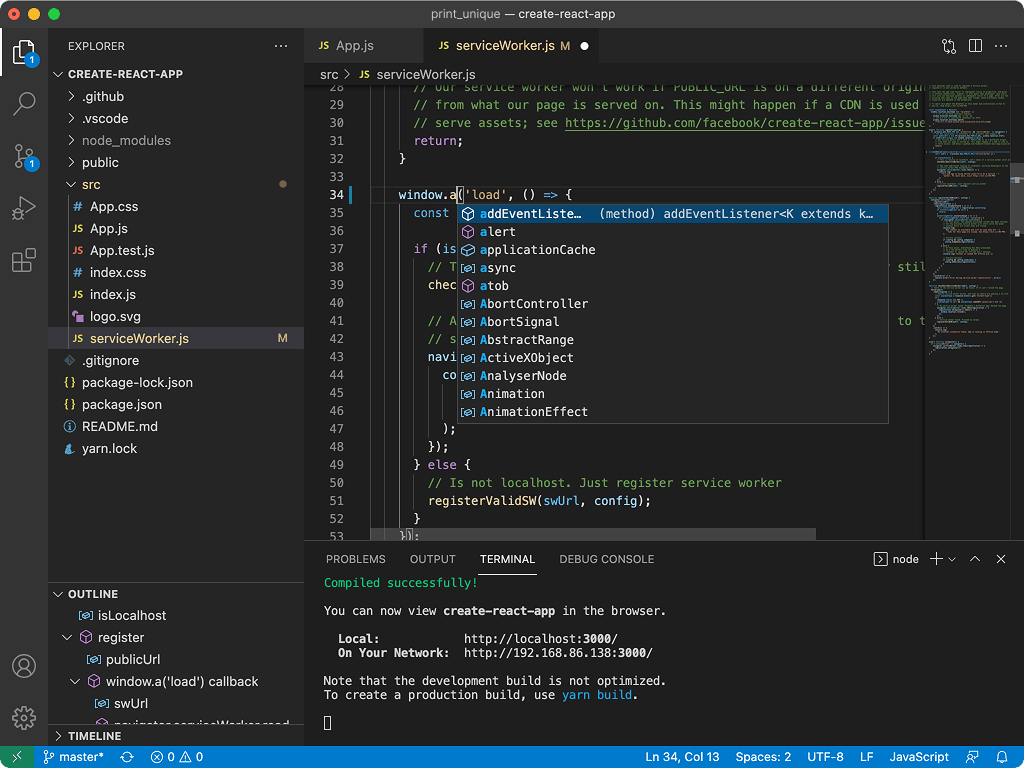Switch to the DEBUG CONSOLE tab
Image resolution: width=1024 pixels, height=768 pixels.
[606, 559]
